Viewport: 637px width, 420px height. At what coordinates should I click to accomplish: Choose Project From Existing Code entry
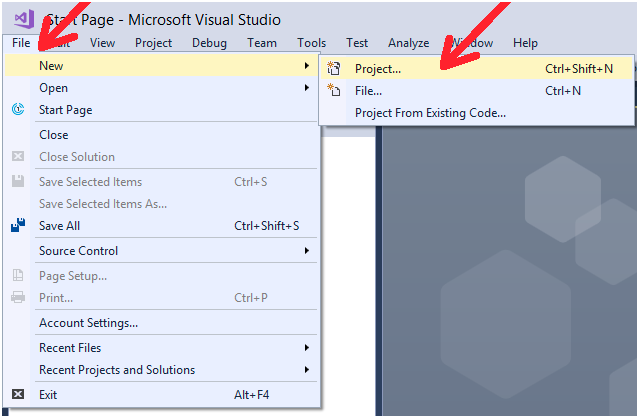tap(477, 113)
